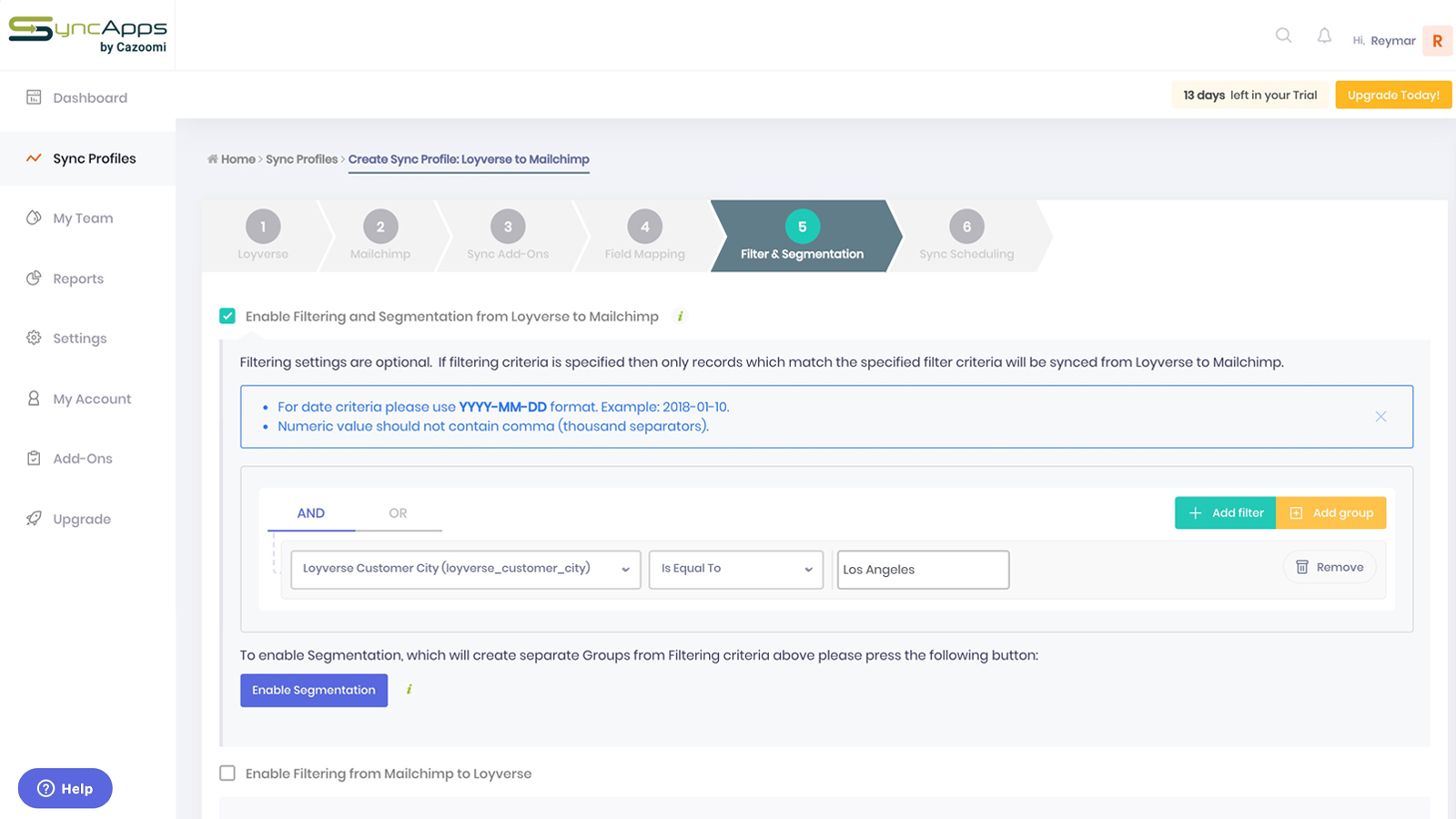This screenshot has width=1456, height=819.
Task: Dismiss the date format info notice
Action: point(1380,417)
